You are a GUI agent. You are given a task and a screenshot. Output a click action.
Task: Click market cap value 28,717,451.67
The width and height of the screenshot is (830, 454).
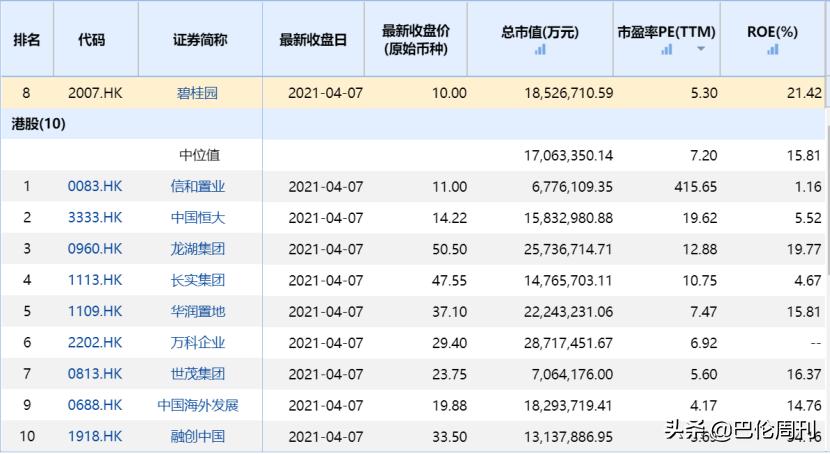tap(569, 343)
